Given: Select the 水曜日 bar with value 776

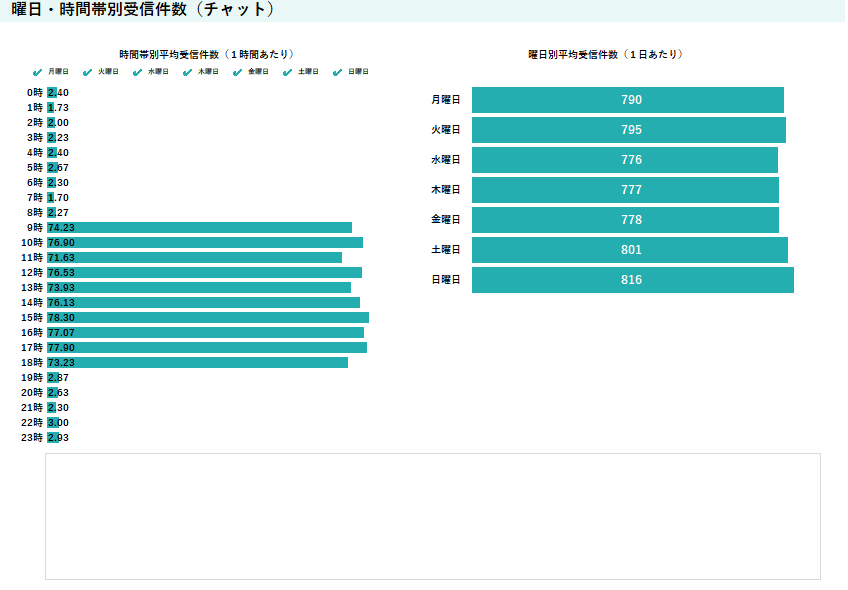Looking at the screenshot, I should click(624, 160).
